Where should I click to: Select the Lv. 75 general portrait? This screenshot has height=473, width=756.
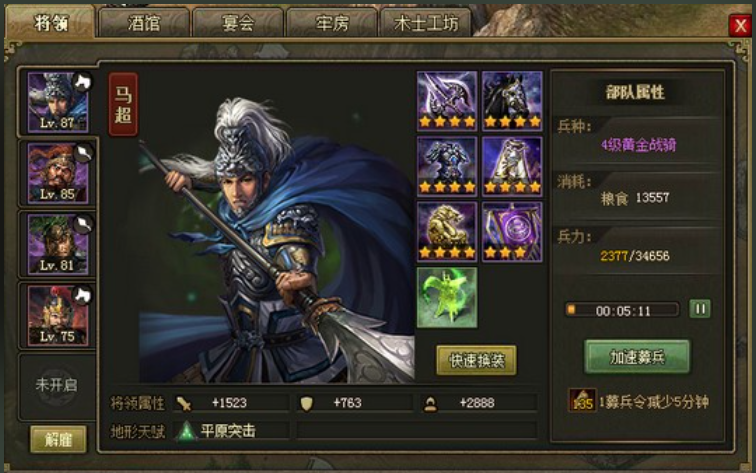(x=58, y=316)
